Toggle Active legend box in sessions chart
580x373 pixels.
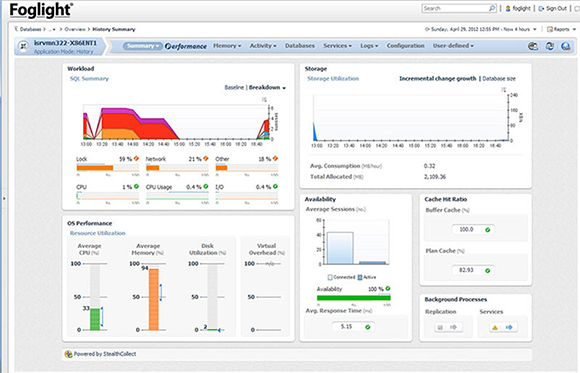pos(360,277)
